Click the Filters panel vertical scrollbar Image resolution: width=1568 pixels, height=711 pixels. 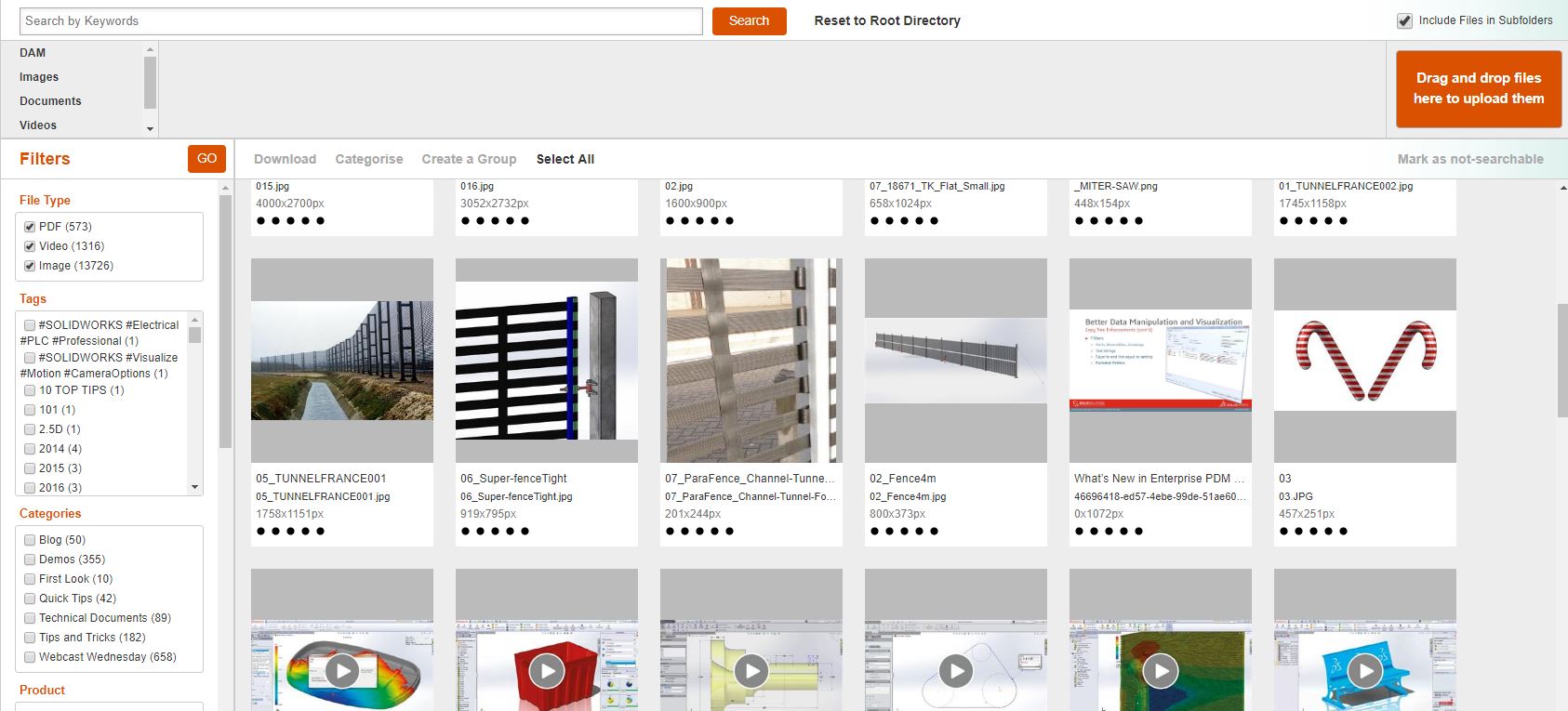[x=225, y=321]
